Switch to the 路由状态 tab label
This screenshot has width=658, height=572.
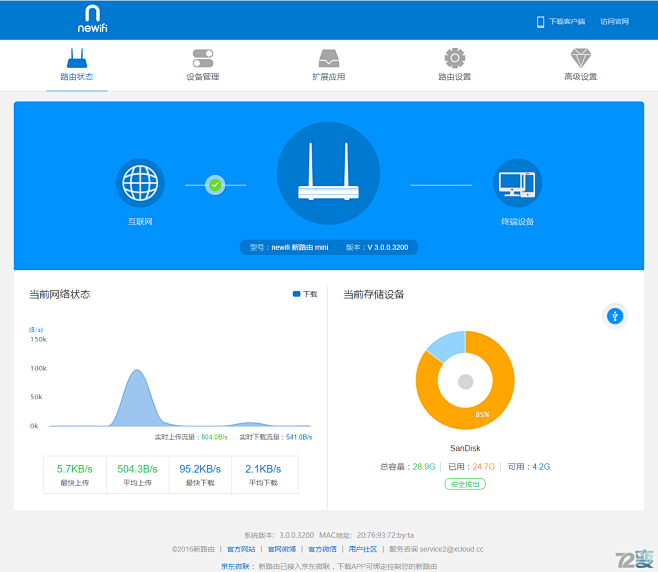(77, 77)
